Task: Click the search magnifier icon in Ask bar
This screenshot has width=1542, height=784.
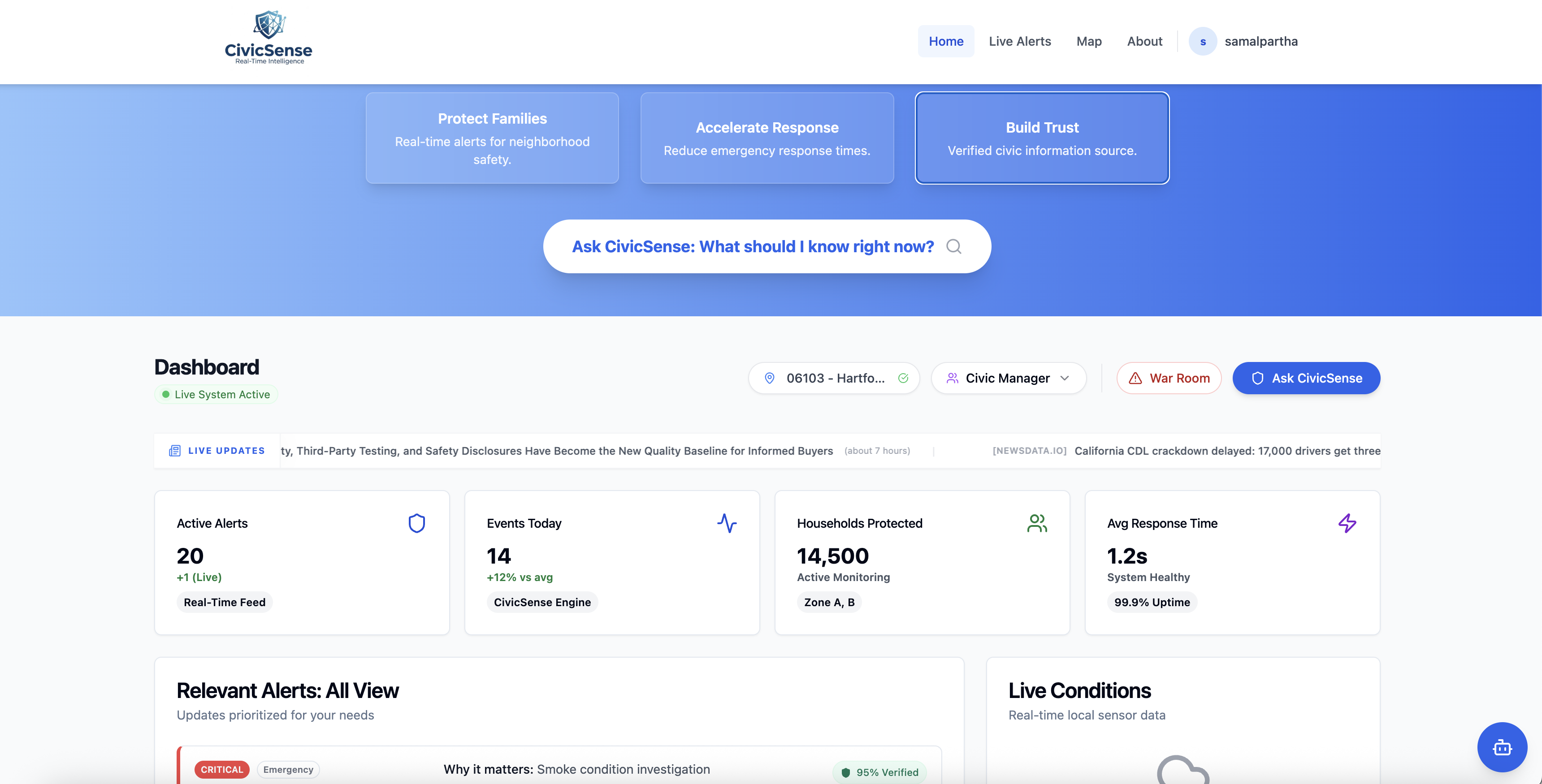Action: click(953, 246)
